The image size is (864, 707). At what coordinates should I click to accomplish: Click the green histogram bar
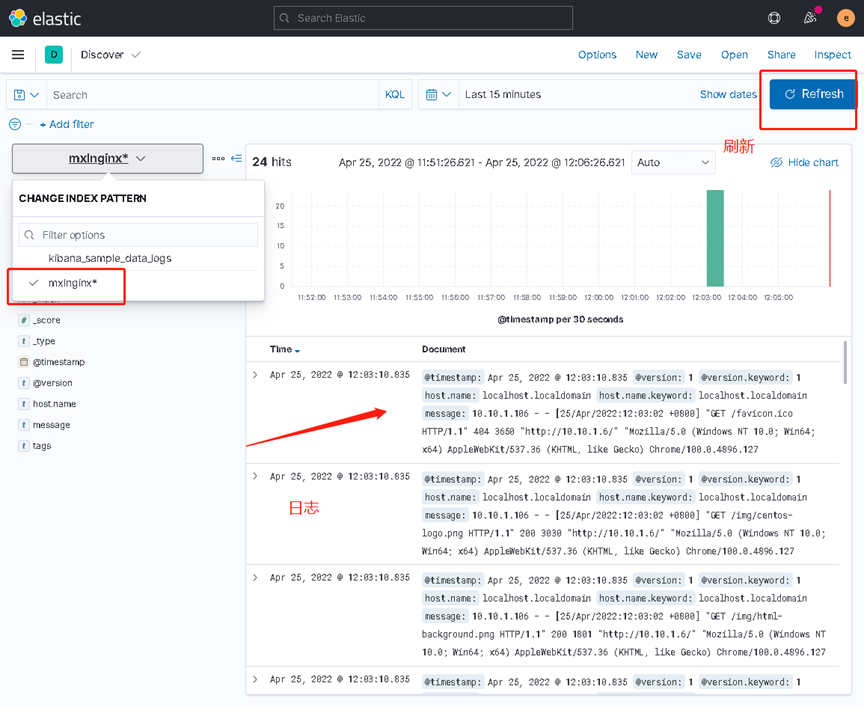click(x=715, y=238)
